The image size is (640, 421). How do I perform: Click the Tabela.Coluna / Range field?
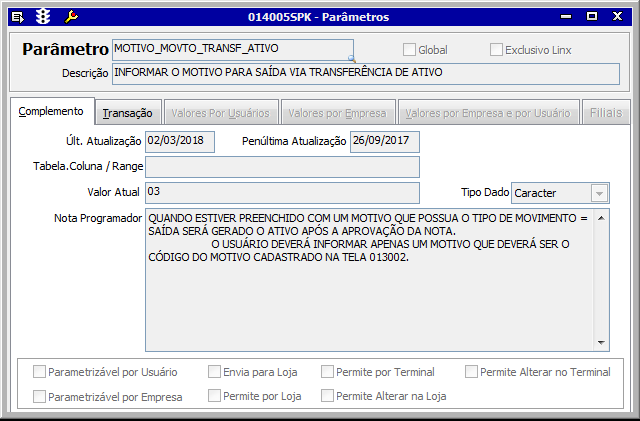pyautogui.click(x=282, y=167)
